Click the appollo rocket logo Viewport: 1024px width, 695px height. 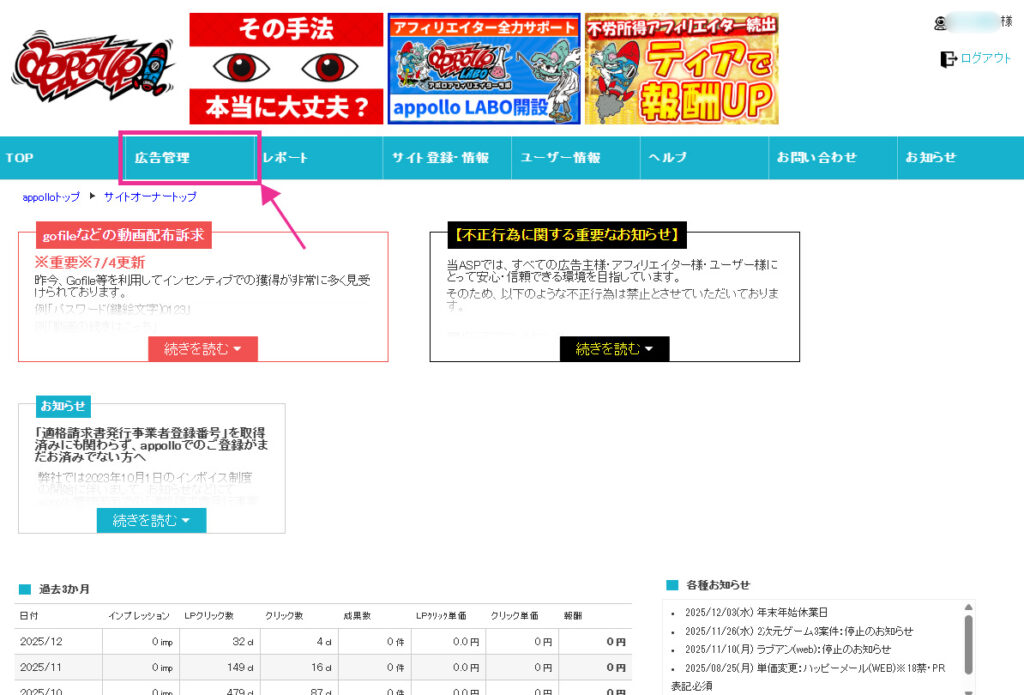point(93,69)
